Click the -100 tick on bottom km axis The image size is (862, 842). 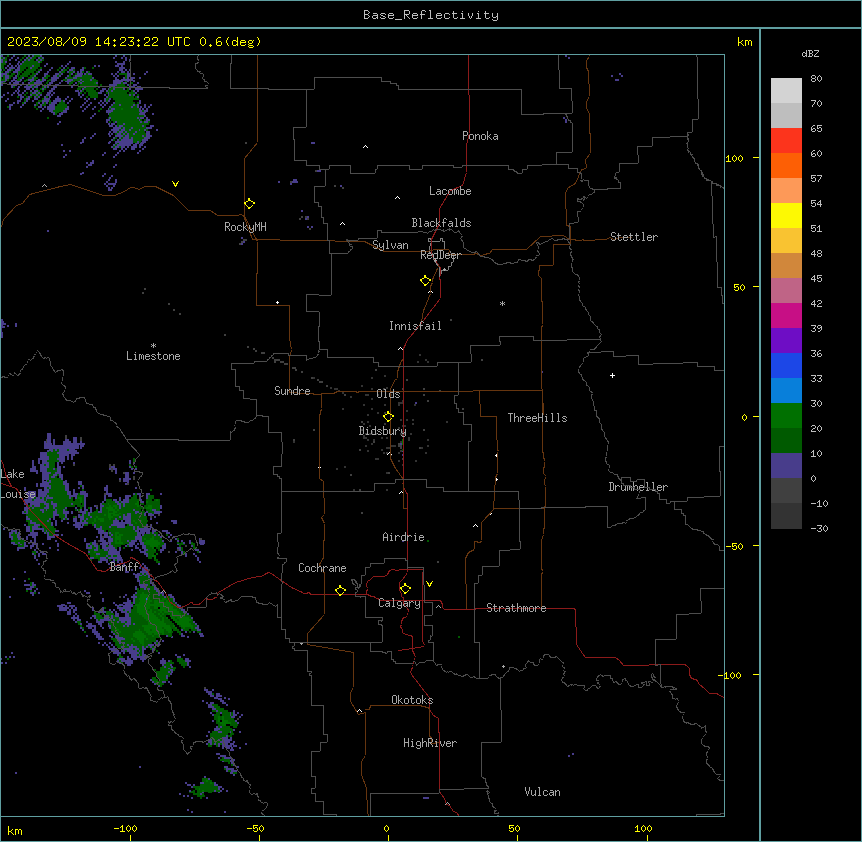[125, 828]
